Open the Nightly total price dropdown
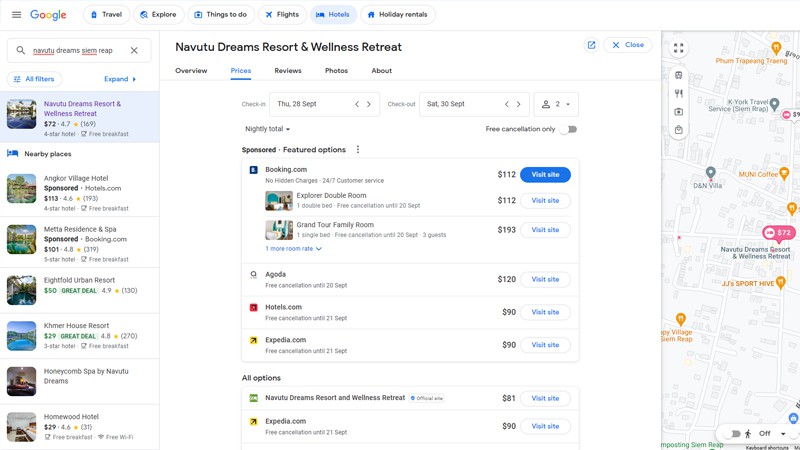The width and height of the screenshot is (800, 450). pos(267,129)
